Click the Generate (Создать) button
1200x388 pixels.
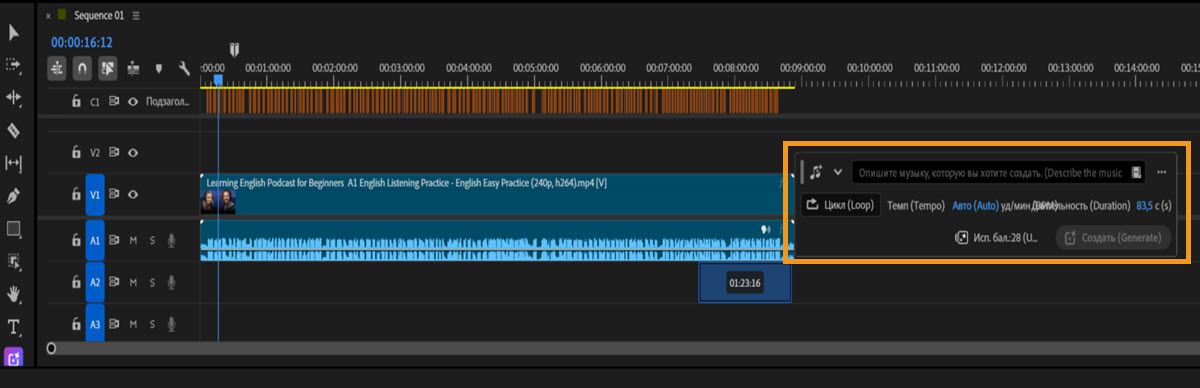pos(1113,238)
